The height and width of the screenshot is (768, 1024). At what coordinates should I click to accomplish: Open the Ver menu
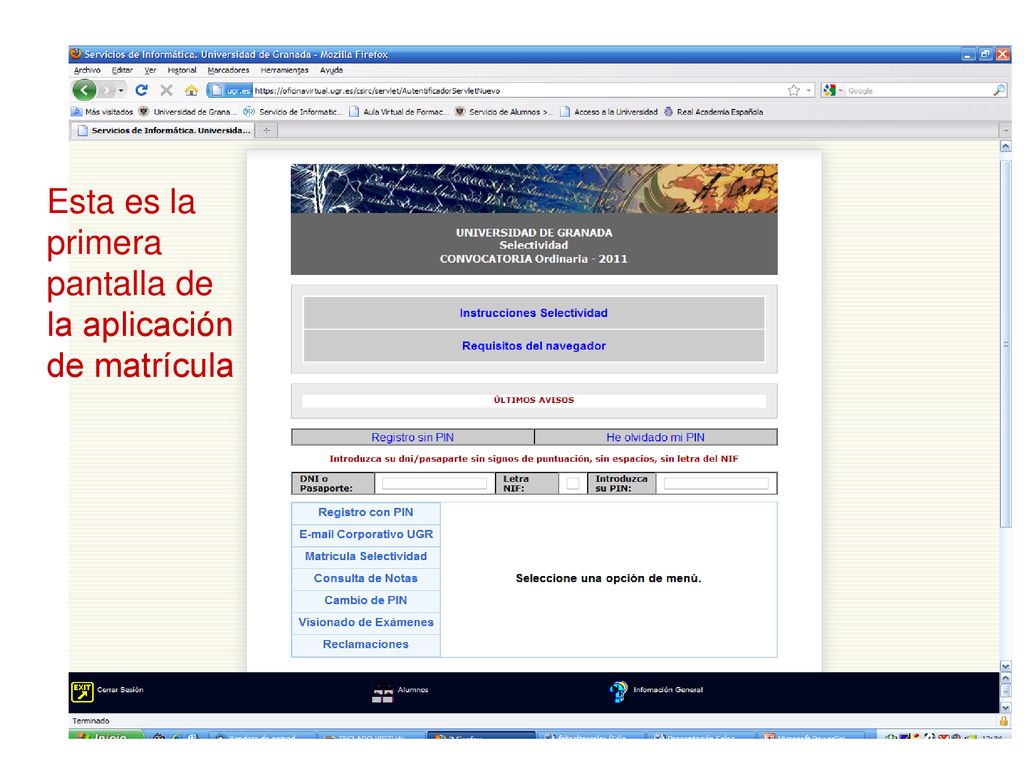tap(150, 71)
